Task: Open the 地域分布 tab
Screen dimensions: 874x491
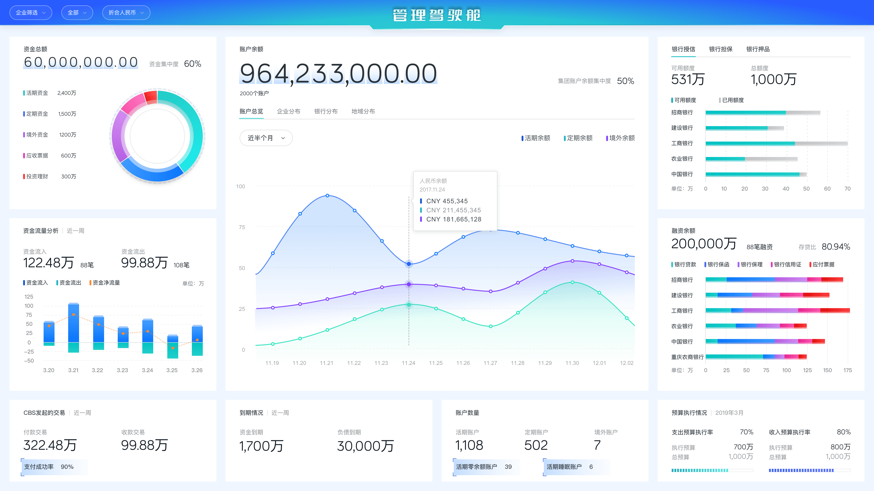Action: 363,112
